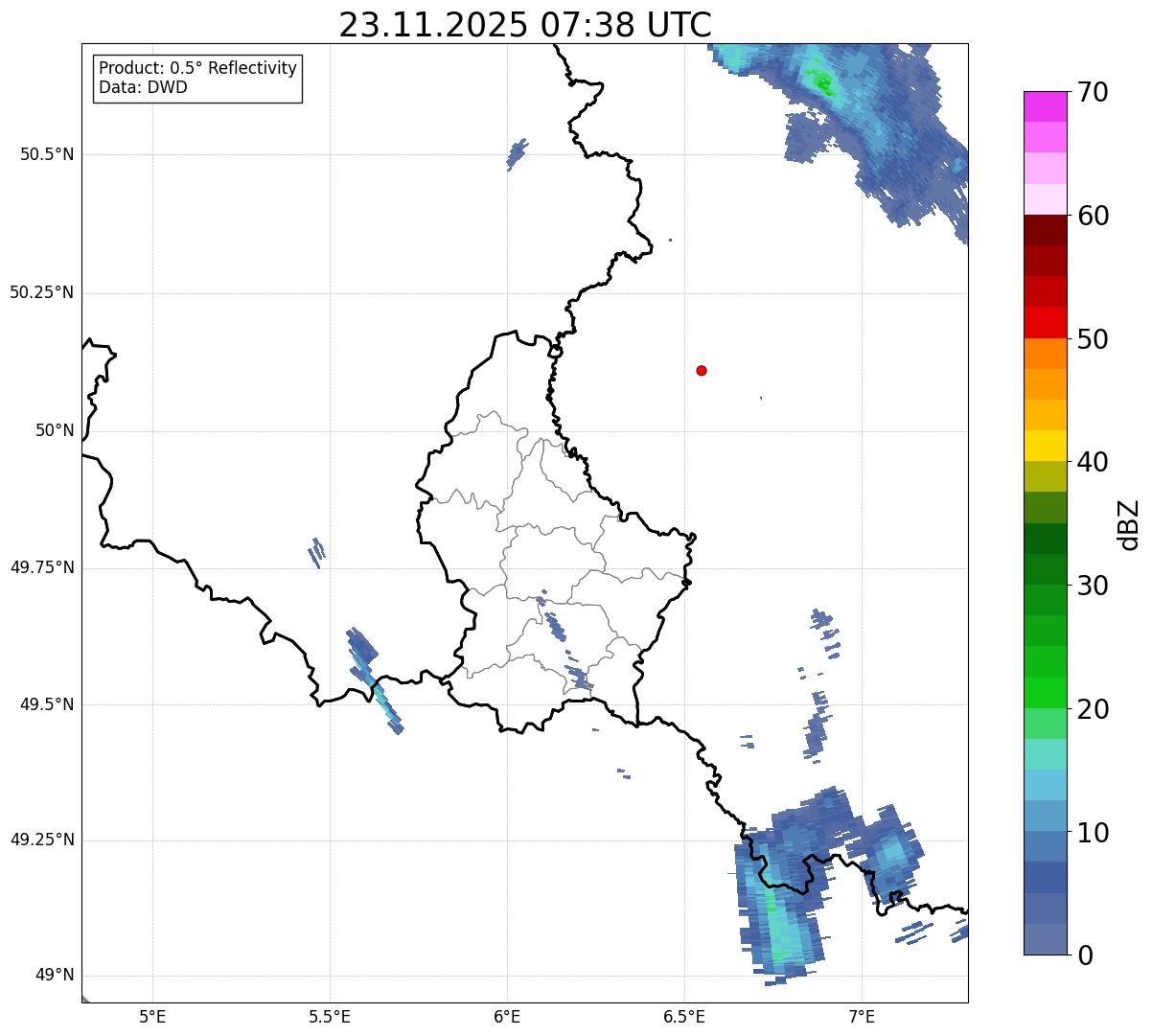Click the olive colorbar segment below 40

[1045, 476]
